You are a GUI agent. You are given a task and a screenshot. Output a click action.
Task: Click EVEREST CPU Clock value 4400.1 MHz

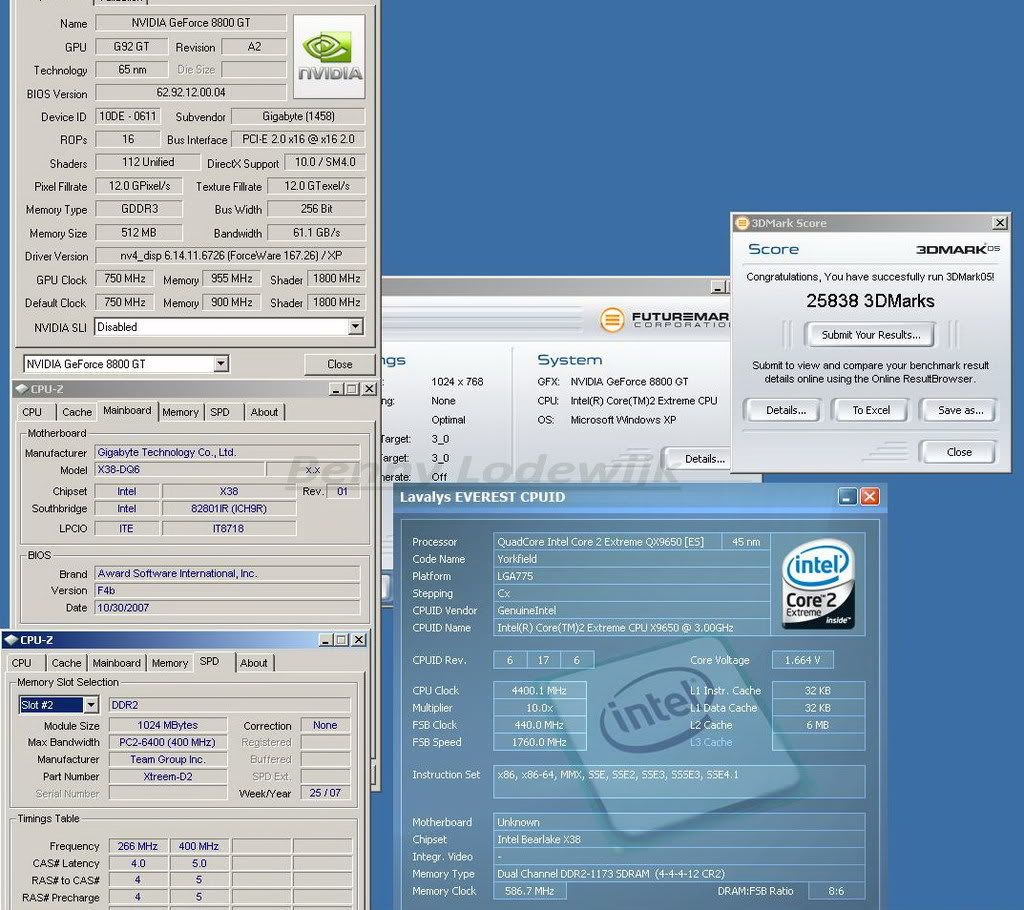(x=539, y=691)
